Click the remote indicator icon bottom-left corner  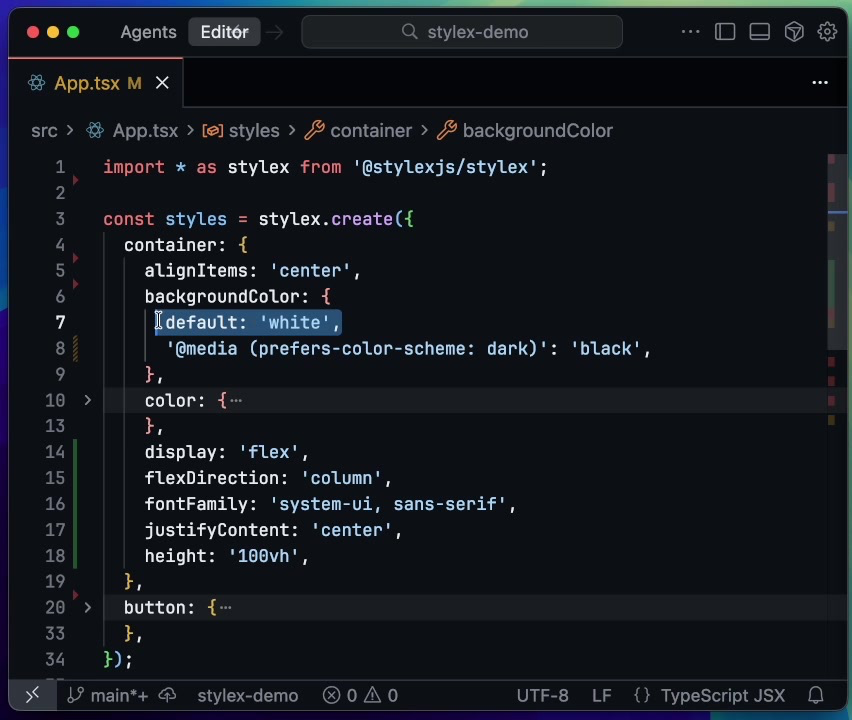tap(31, 694)
